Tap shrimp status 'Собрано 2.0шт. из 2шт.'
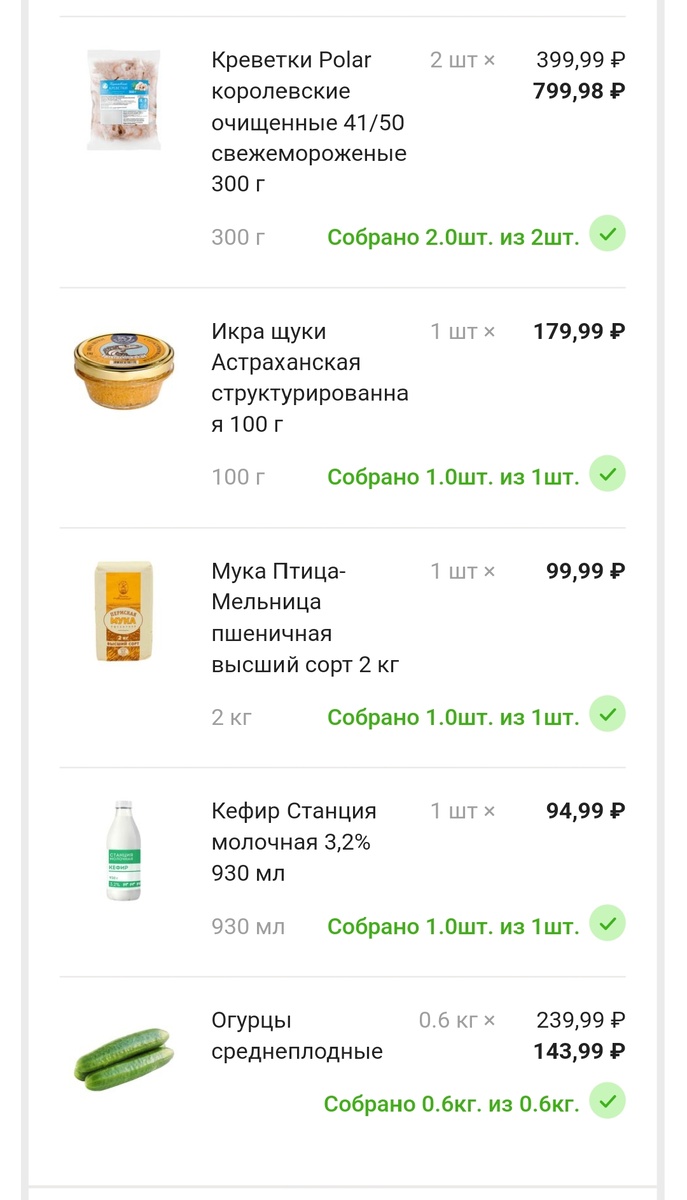687x1200 pixels. 453,237
